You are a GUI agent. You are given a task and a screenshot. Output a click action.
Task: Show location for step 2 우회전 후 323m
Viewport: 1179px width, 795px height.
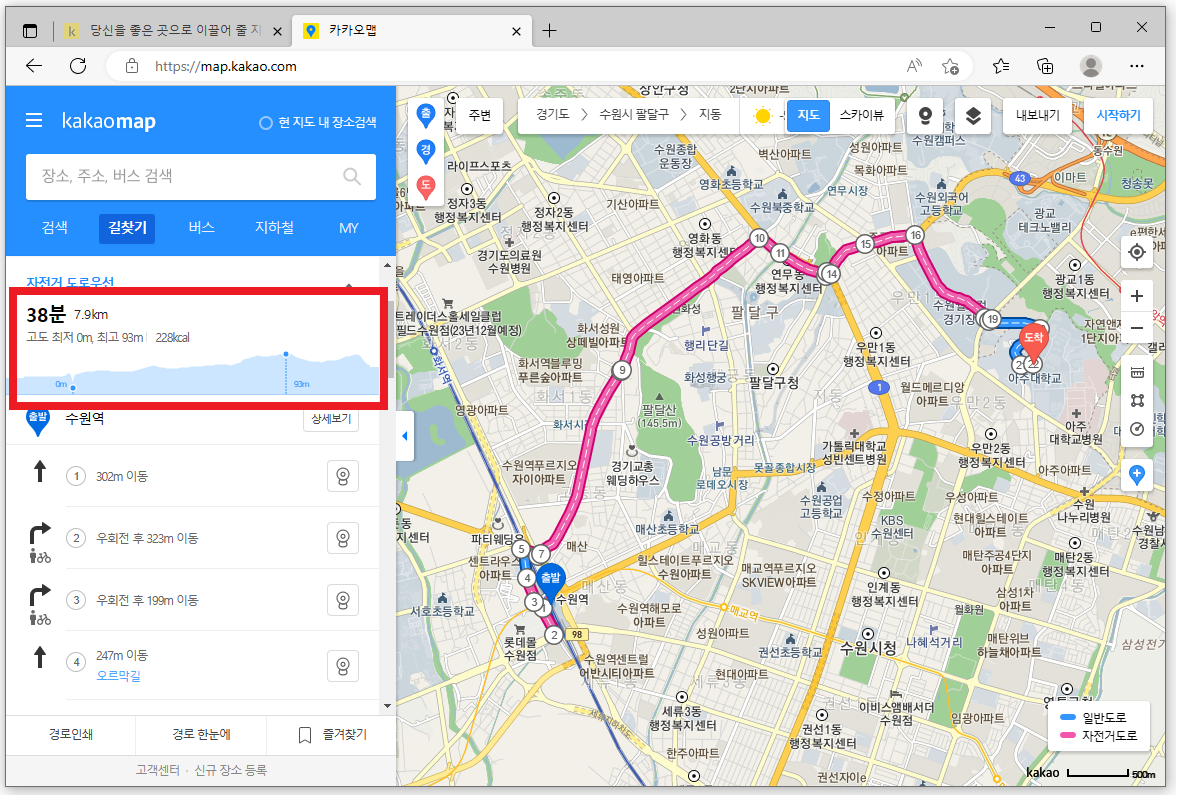[343, 539]
